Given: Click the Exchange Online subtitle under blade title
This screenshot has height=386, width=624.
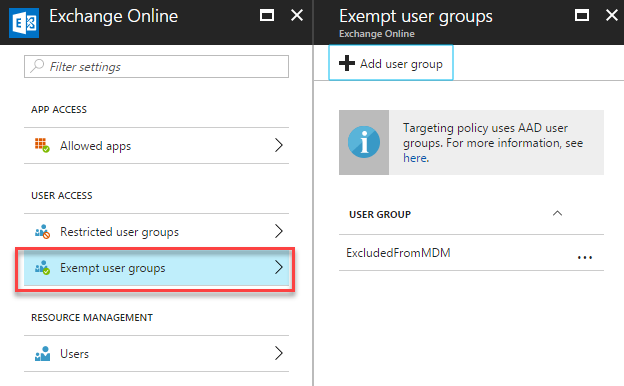Looking at the screenshot, I should (x=377, y=34).
